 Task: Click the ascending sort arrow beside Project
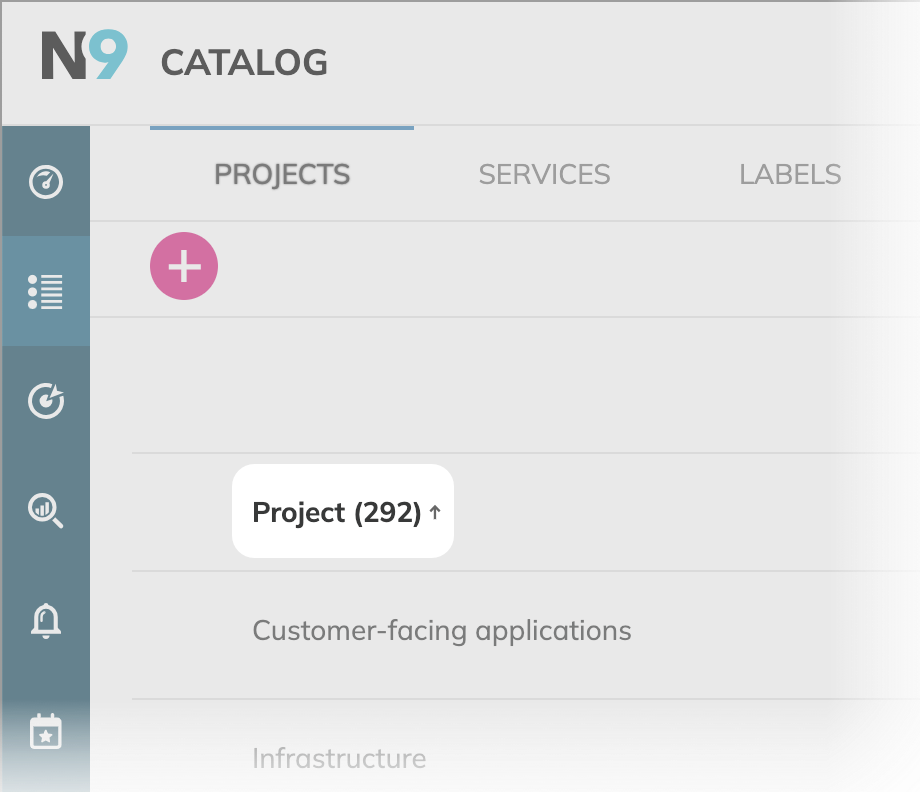click(x=435, y=513)
